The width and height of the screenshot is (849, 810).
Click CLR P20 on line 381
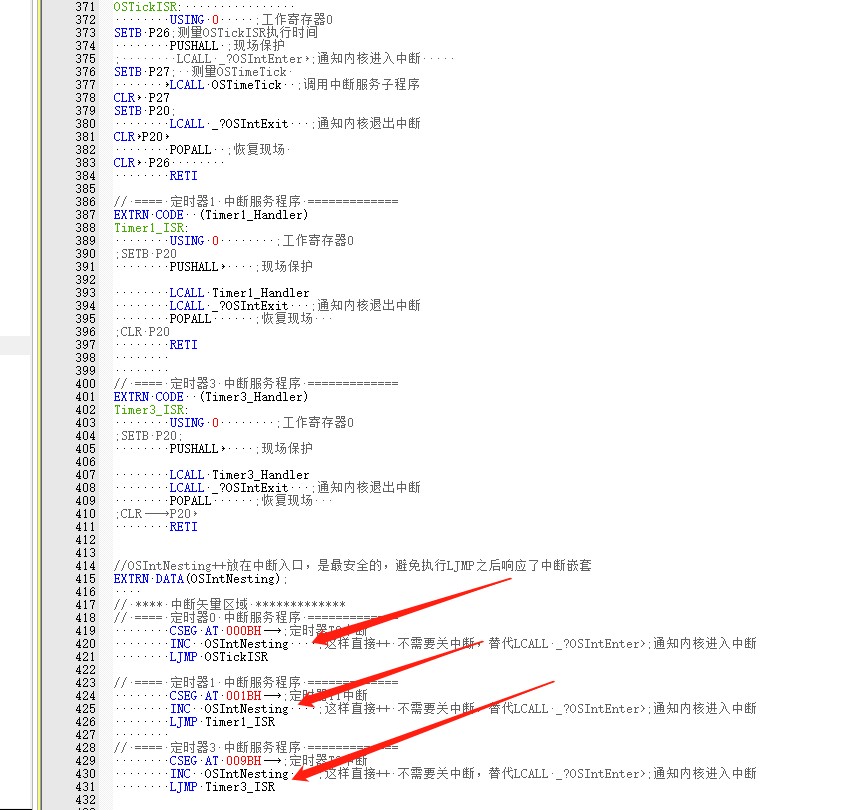tap(138, 137)
